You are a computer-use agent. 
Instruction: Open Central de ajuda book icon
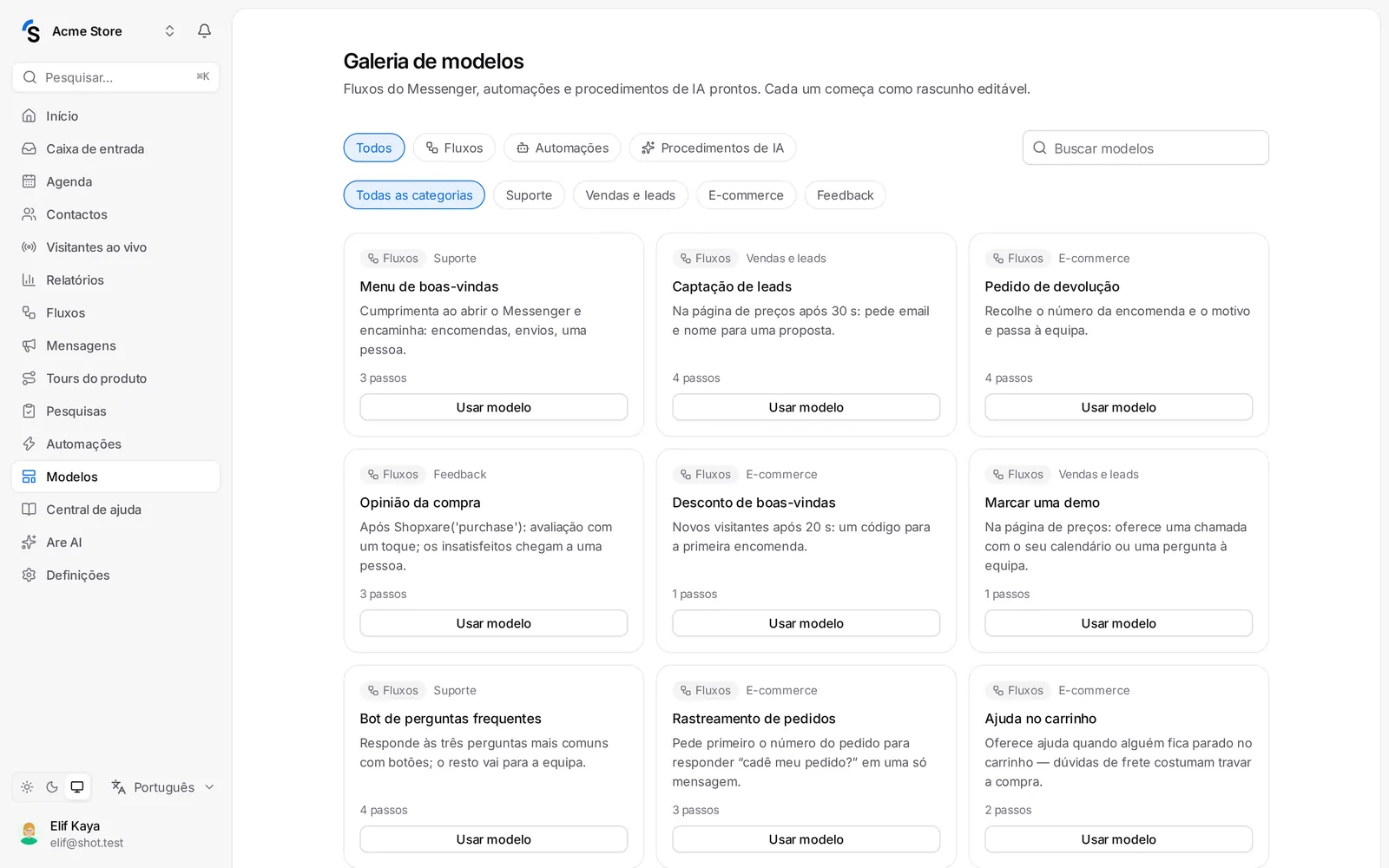pyautogui.click(x=29, y=510)
